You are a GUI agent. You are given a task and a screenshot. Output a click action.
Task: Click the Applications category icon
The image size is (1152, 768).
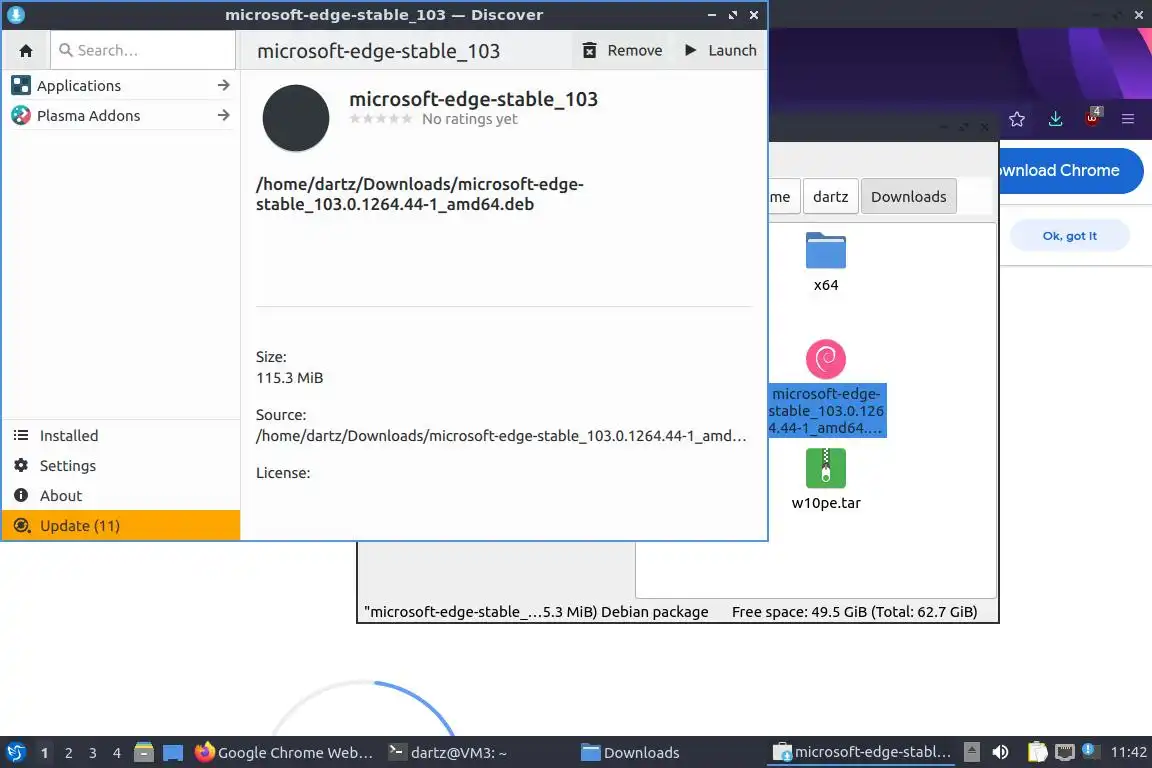[x=21, y=85]
